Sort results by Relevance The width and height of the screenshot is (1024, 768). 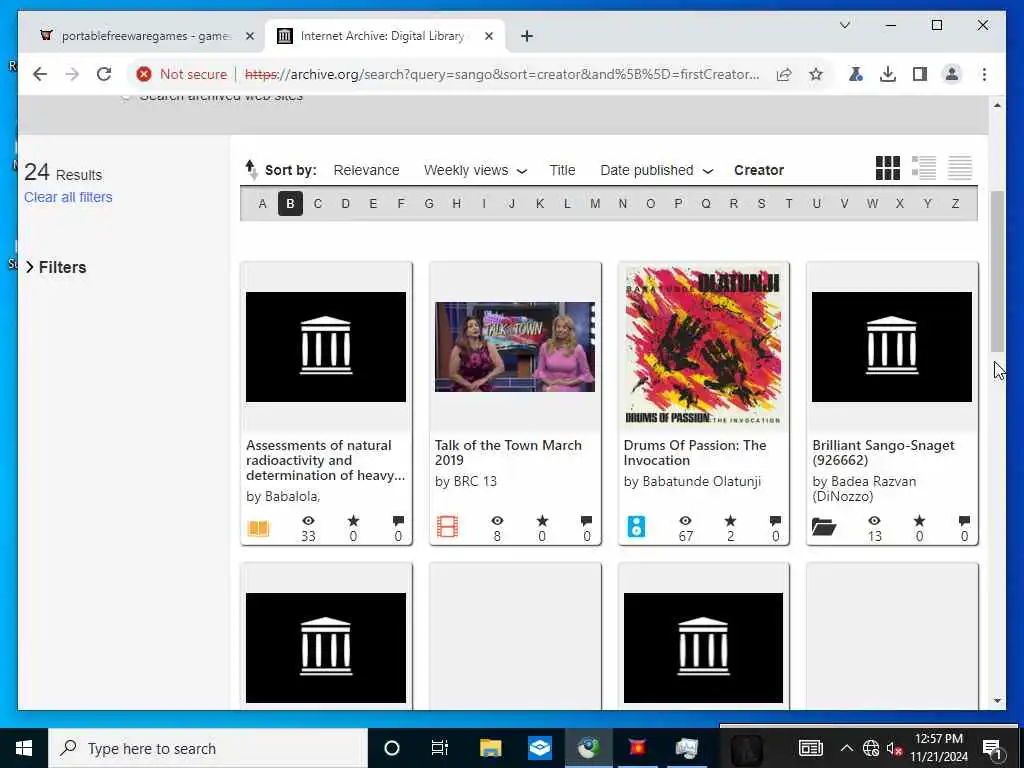click(366, 170)
